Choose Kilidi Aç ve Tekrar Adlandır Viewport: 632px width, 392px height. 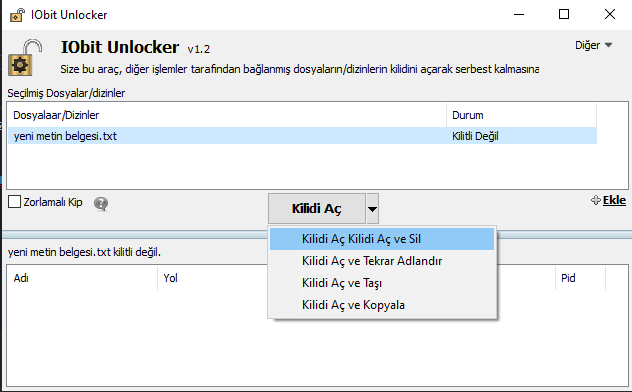[382, 261]
